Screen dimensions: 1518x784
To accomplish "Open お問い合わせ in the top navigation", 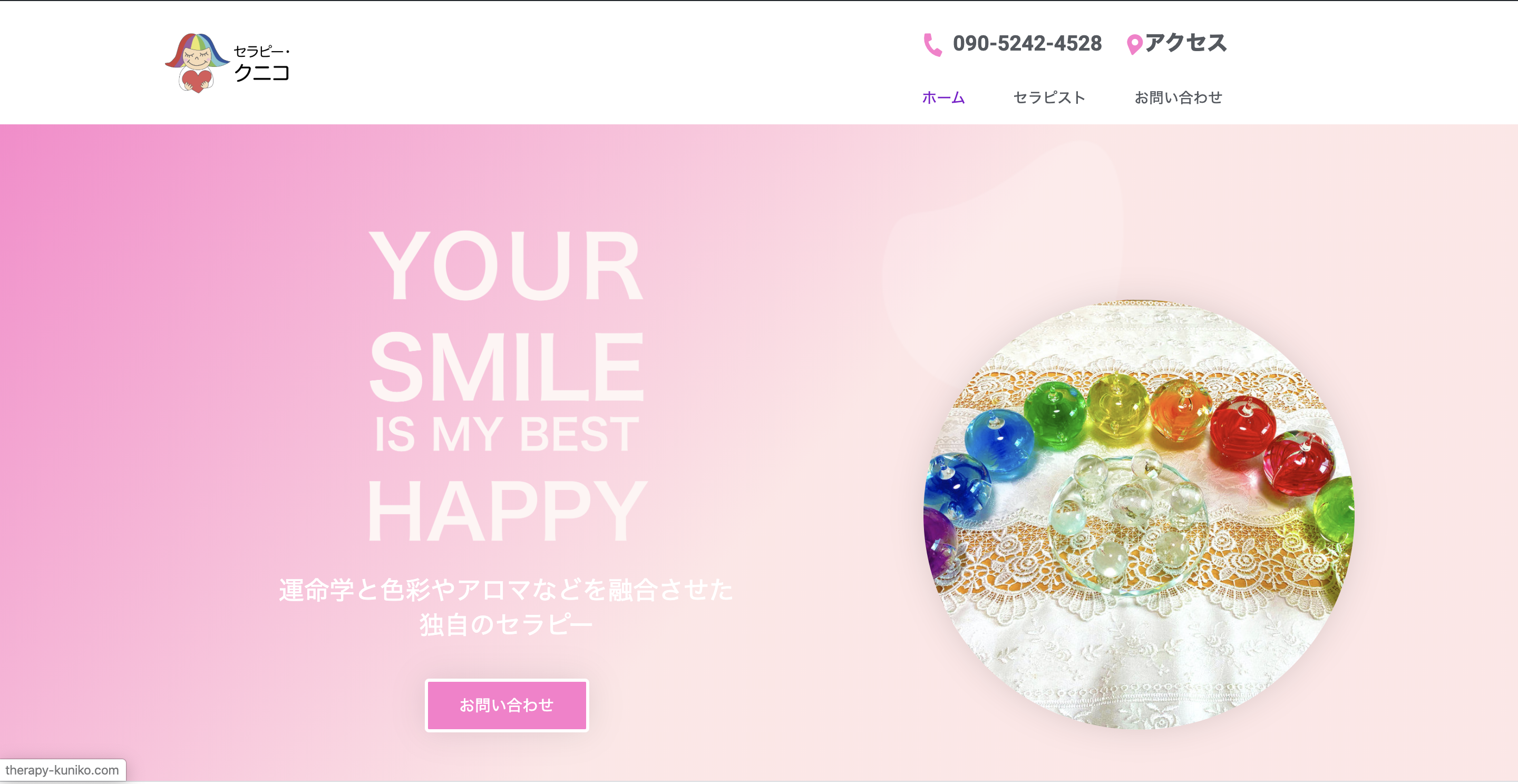I will [x=1178, y=97].
